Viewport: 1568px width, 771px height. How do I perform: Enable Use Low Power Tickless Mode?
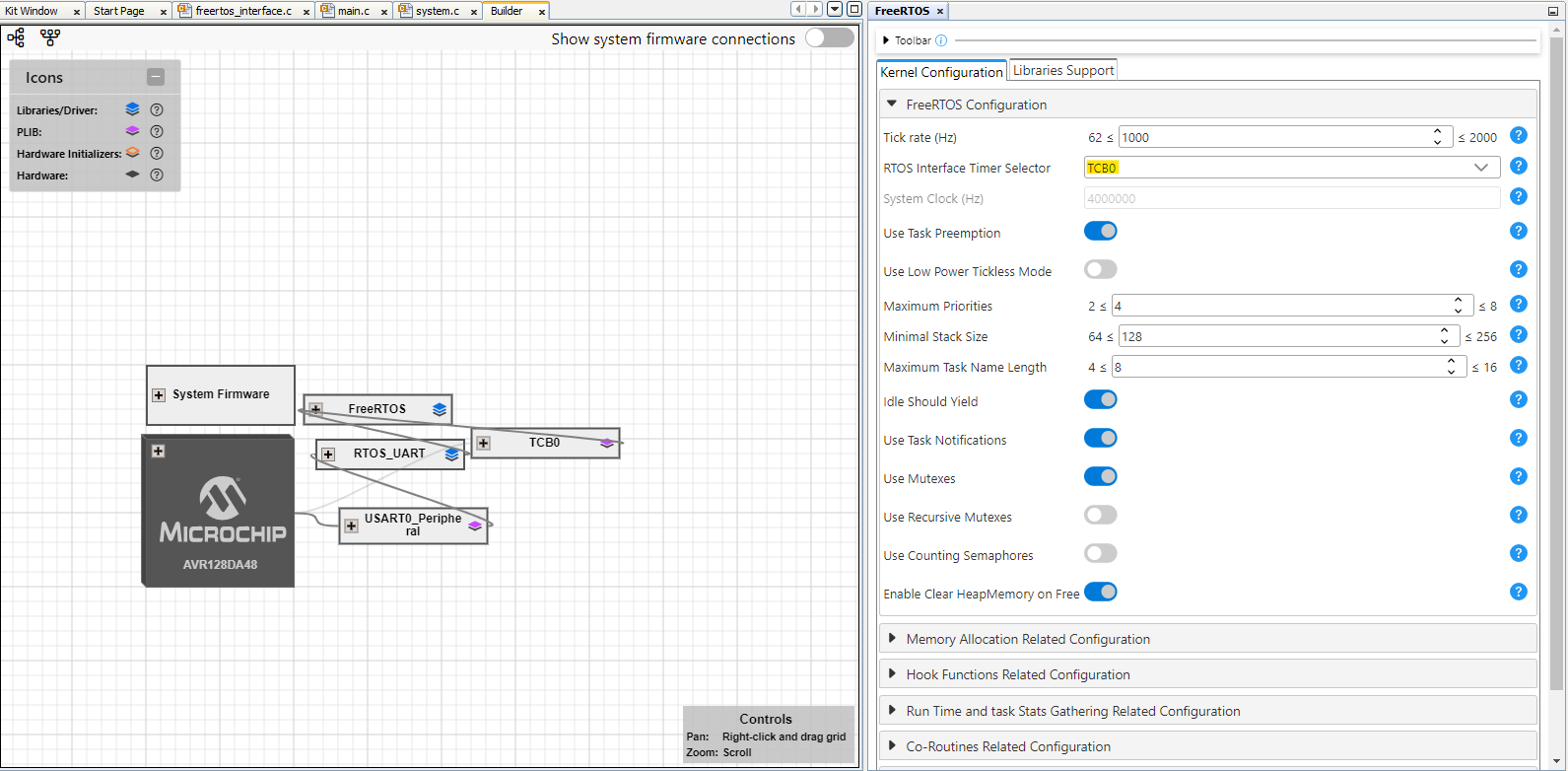(x=1101, y=269)
